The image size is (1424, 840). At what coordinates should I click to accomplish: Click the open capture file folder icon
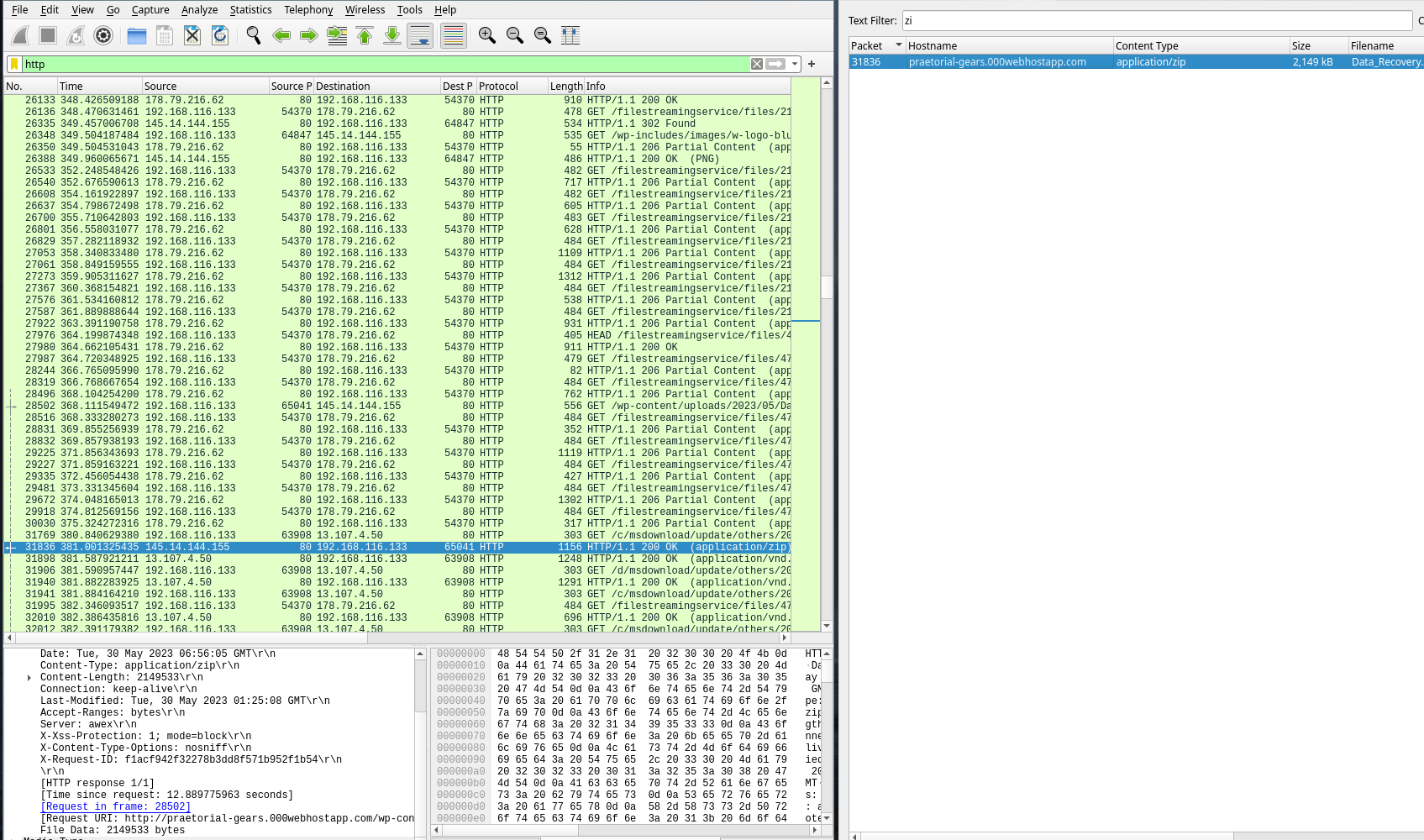pos(137,35)
